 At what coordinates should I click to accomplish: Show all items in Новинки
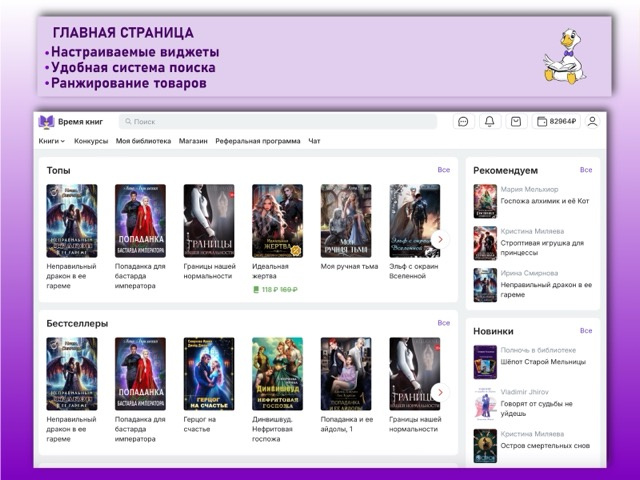point(586,331)
